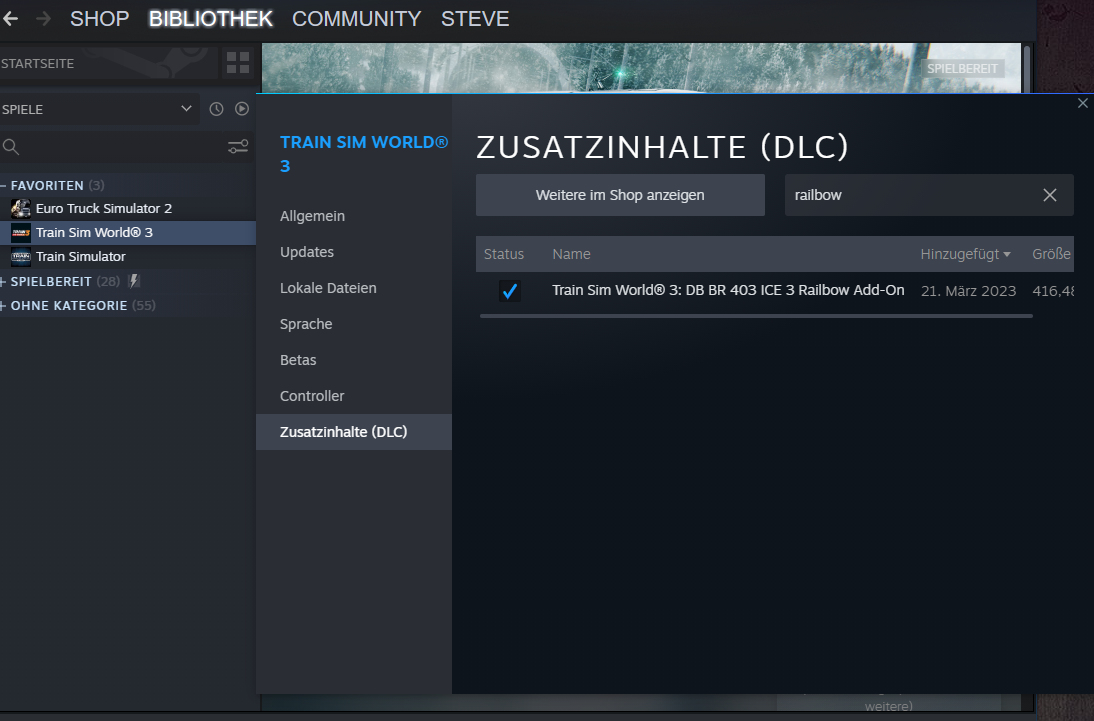1094x721 pixels.
Task: Open the Betas tab
Action: (x=354, y=360)
